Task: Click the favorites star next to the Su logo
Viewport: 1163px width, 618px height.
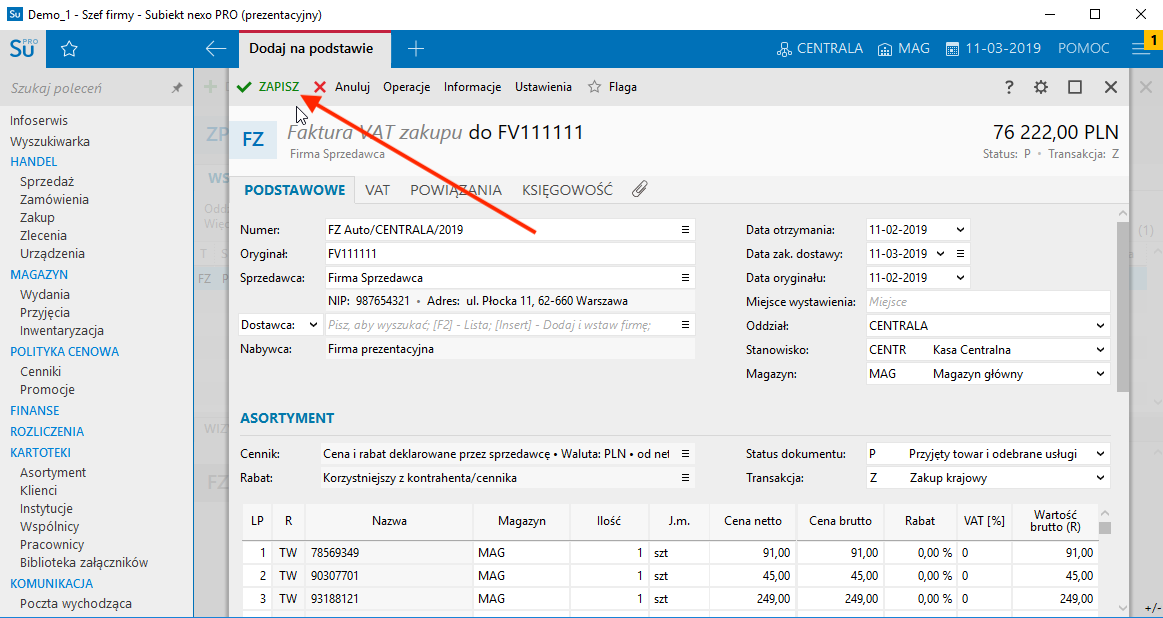Action: [68, 47]
